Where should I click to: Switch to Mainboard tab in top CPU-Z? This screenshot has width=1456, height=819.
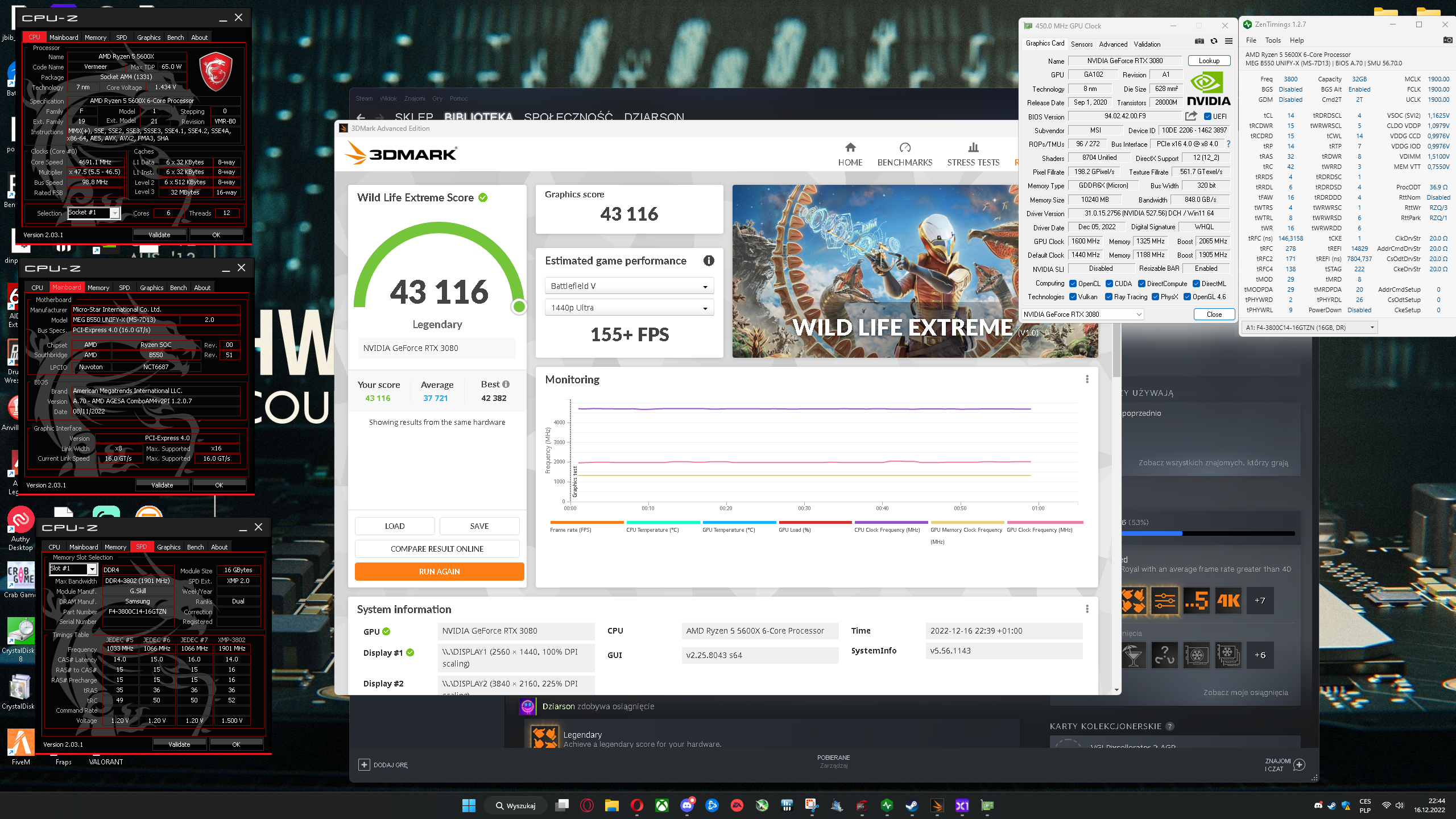[64, 38]
